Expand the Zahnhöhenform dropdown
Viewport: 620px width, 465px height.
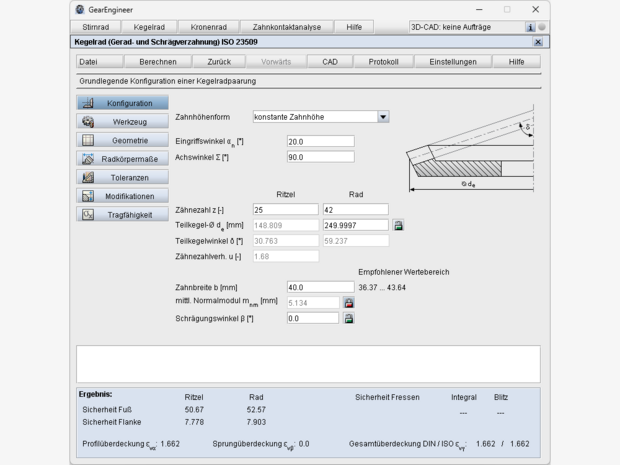(x=383, y=116)
